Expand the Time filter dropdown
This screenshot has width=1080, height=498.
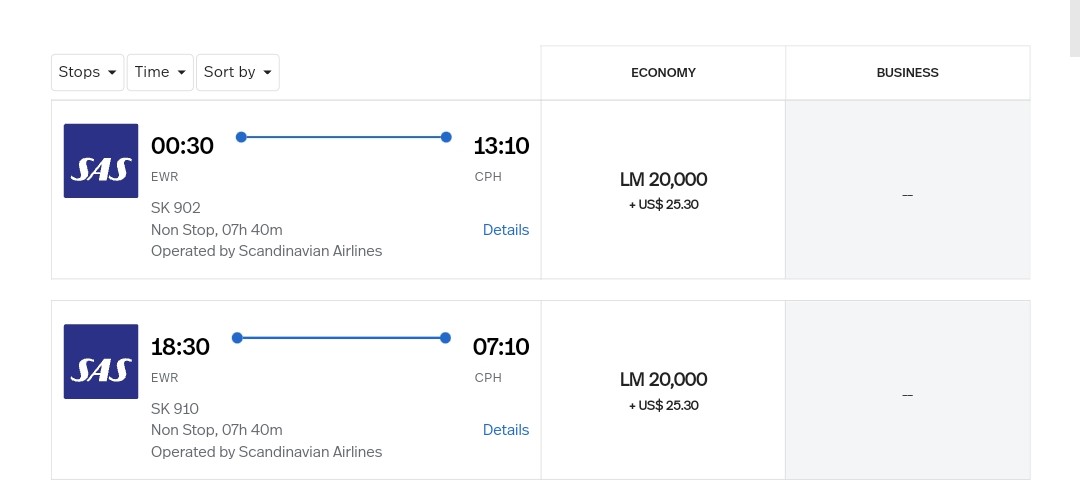(x=160, y=72)
